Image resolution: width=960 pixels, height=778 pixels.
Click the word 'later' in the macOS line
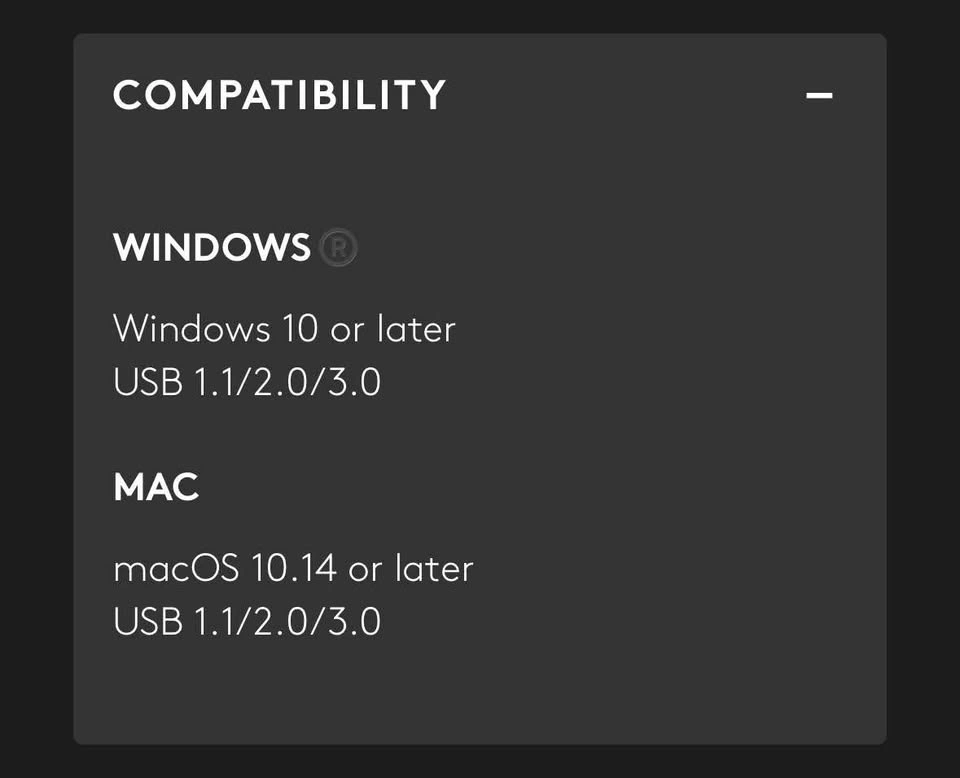434,569
